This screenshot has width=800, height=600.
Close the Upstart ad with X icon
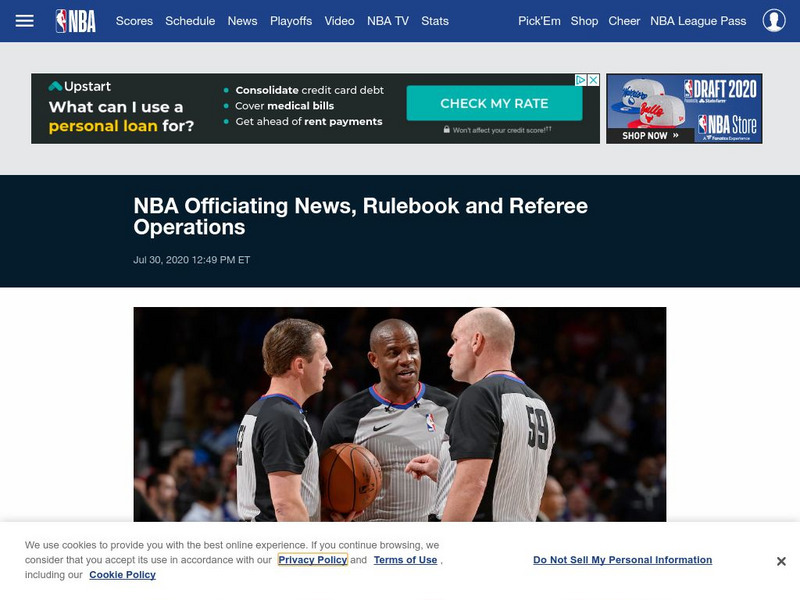pos(593,80)
